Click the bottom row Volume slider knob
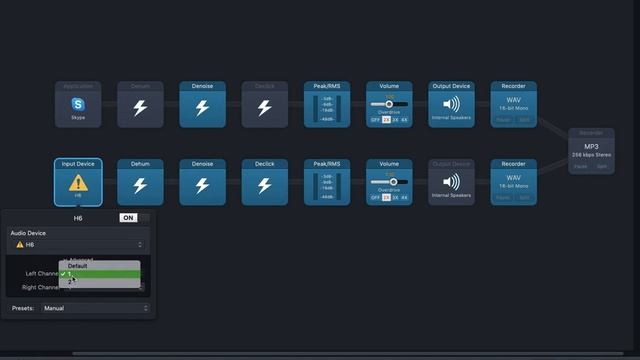This screenshot has height=360, width=640. [x=393, y=182]
